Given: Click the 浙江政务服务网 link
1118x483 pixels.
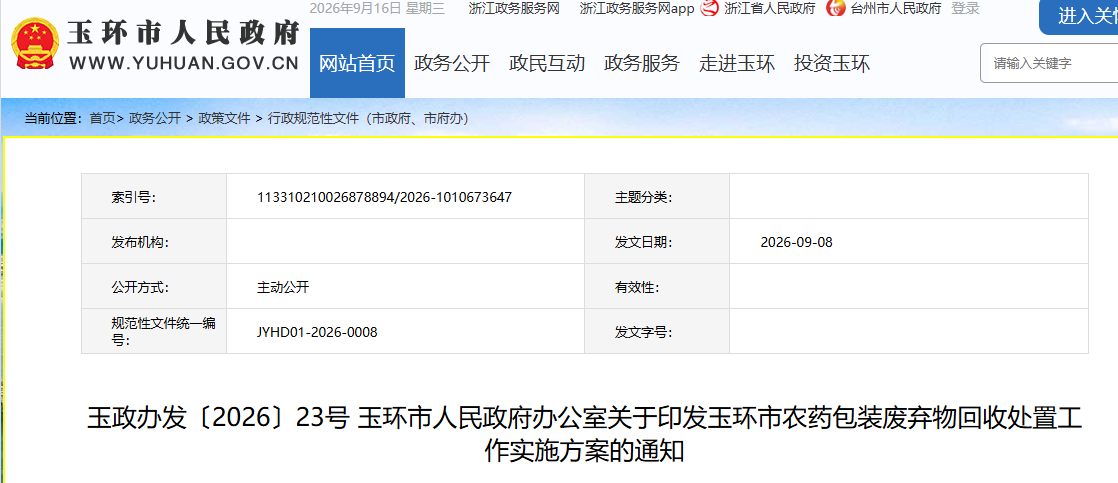Looking at the screenshot, I should 514,9.
